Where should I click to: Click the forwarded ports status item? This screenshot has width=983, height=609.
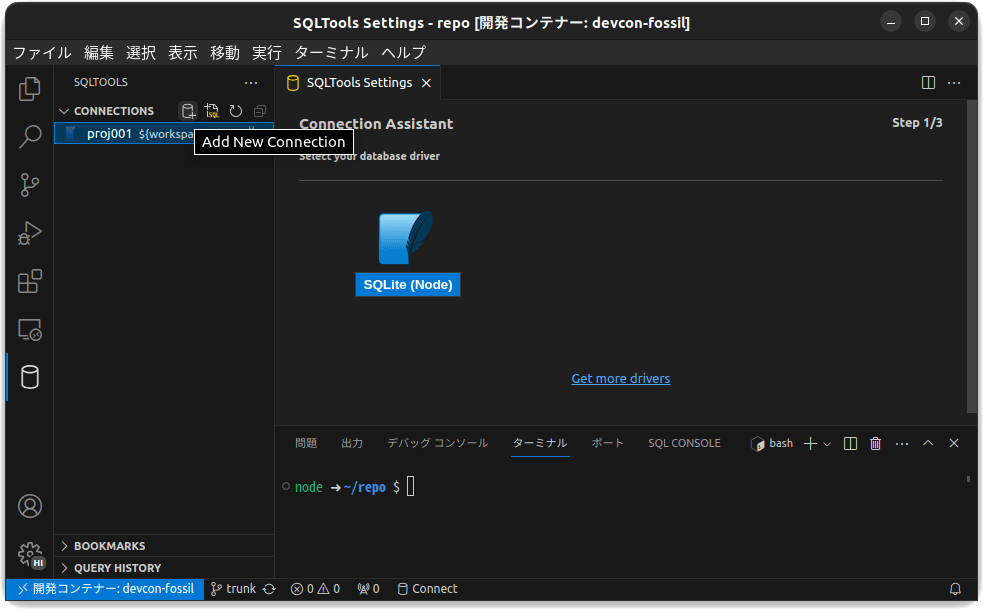368,589
